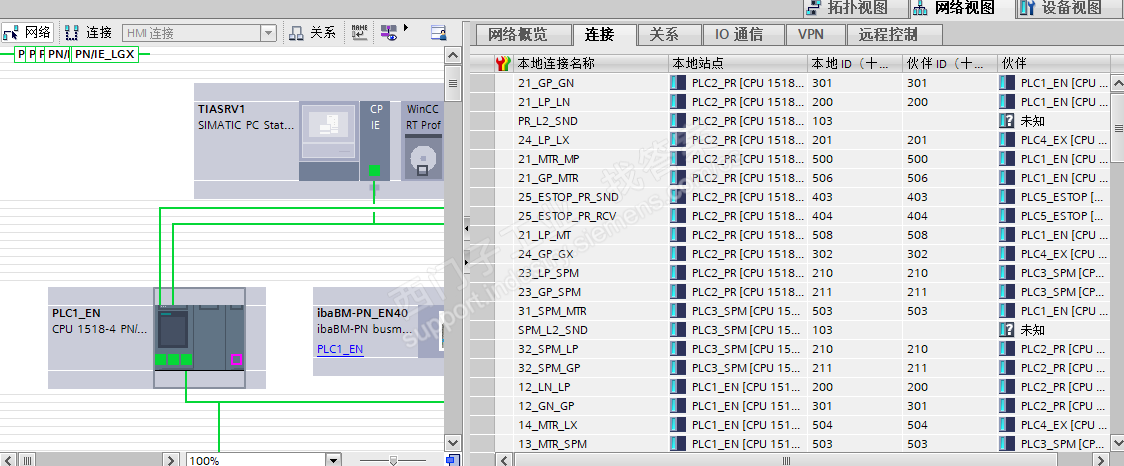Toggle the 网络 networking mode button
The height and width of the screenshot is (466, 1124).
tap(28, 32)
